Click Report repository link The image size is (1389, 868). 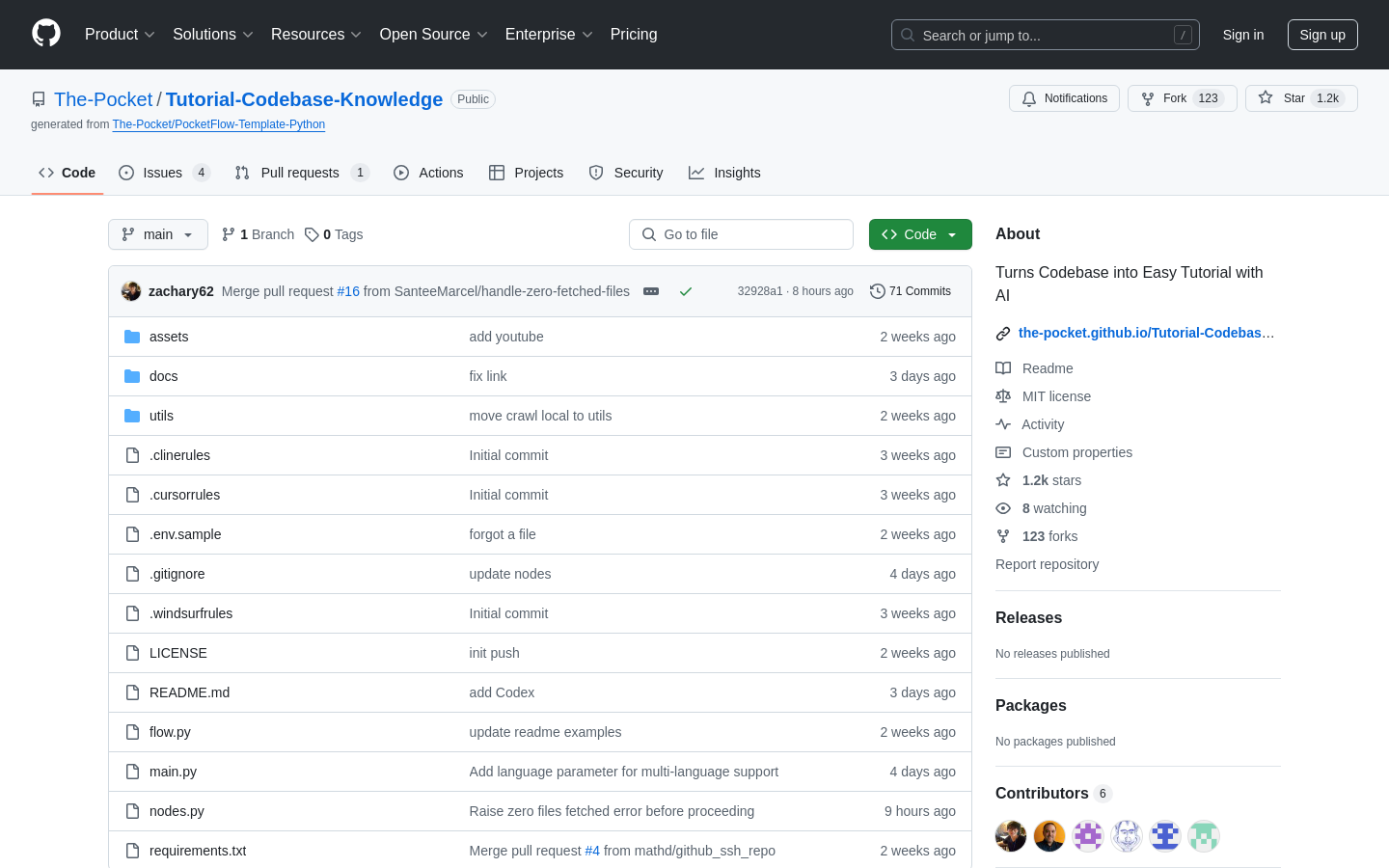pos(1047,564)
